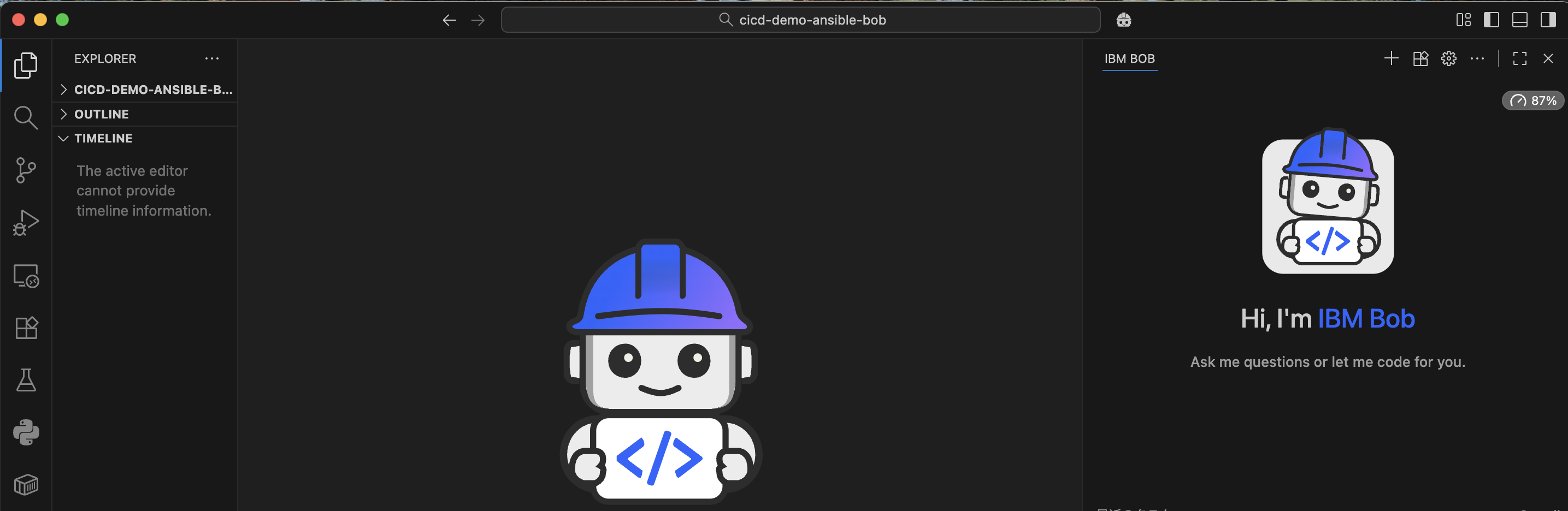Click the 'Hi, I'm IBM Bob' heading
This screenshot has width=1568, height=511.
coord(1328,318)
